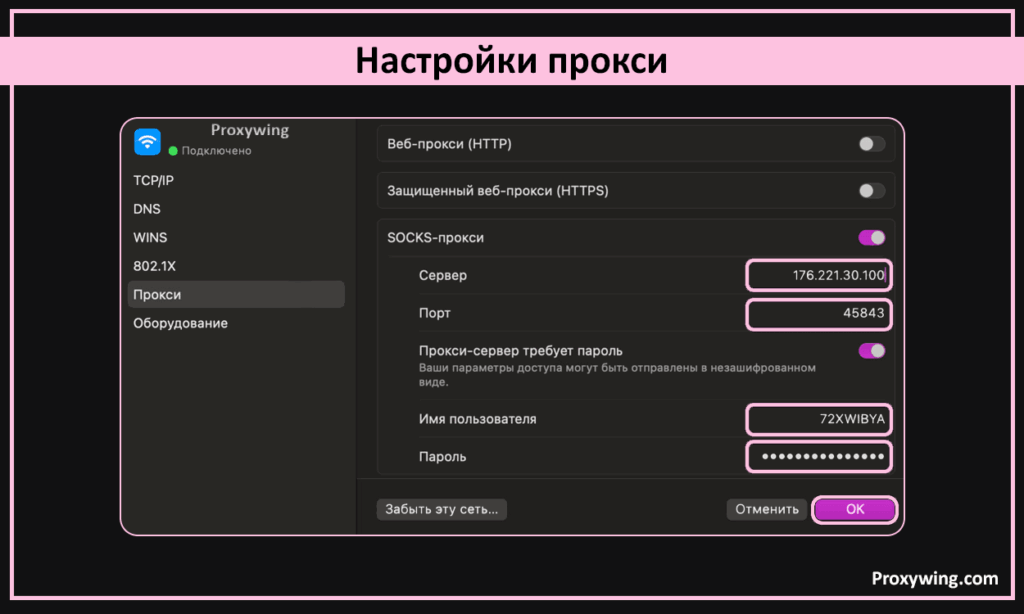This screenshot has height=614, width=1024.
Task: Switch to the DNS sidebar section
Action: click(x=147, y=209)
